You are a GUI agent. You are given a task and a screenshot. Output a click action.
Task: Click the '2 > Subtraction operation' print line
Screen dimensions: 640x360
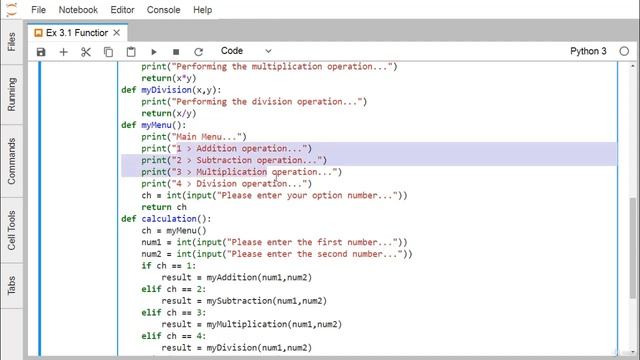(x=234, y=160)
